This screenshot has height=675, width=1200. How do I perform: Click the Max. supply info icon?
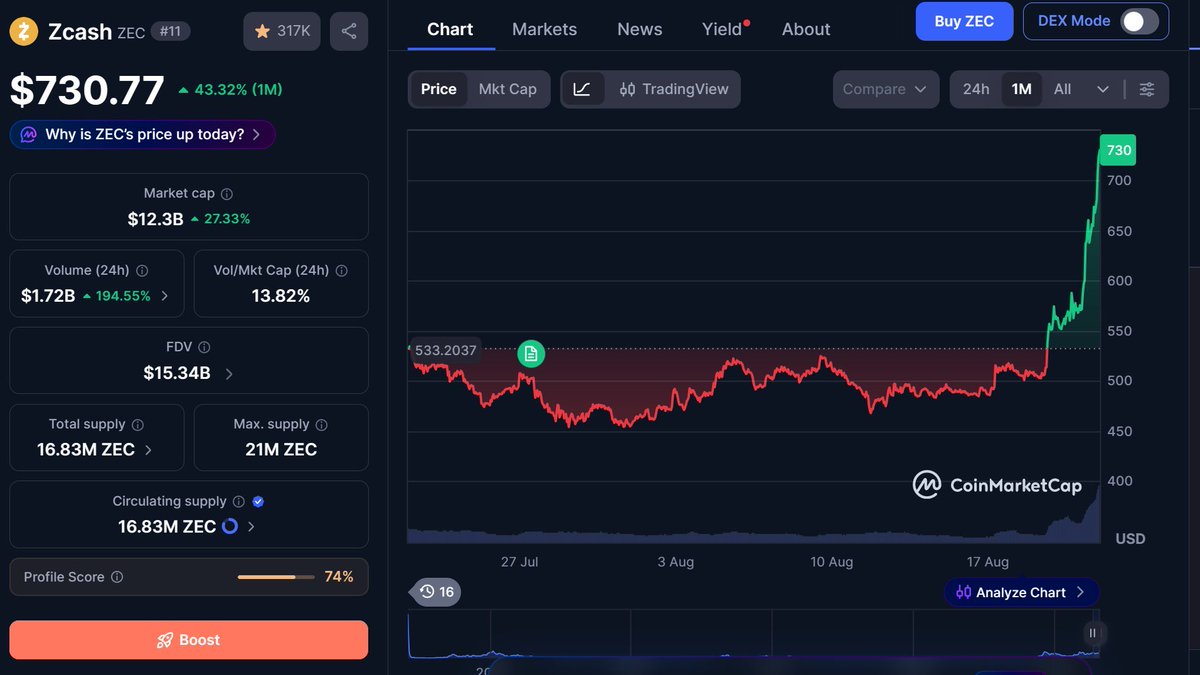click(x=321, y=425)
